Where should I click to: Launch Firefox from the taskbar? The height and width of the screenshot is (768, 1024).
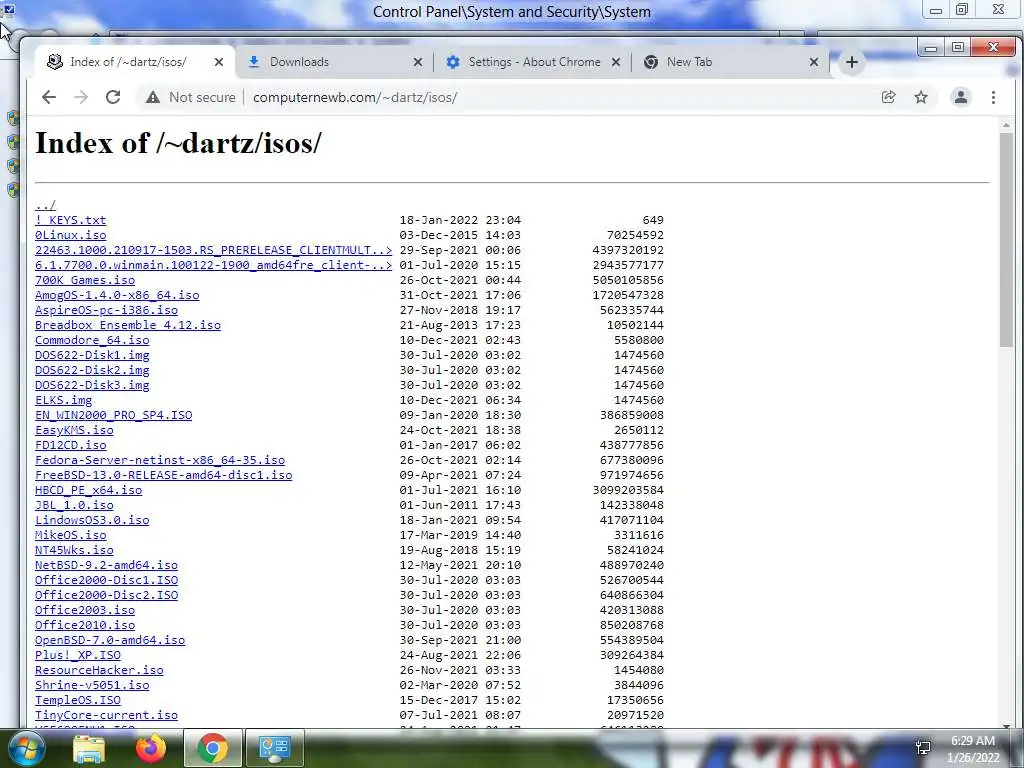tap(150, 748)
